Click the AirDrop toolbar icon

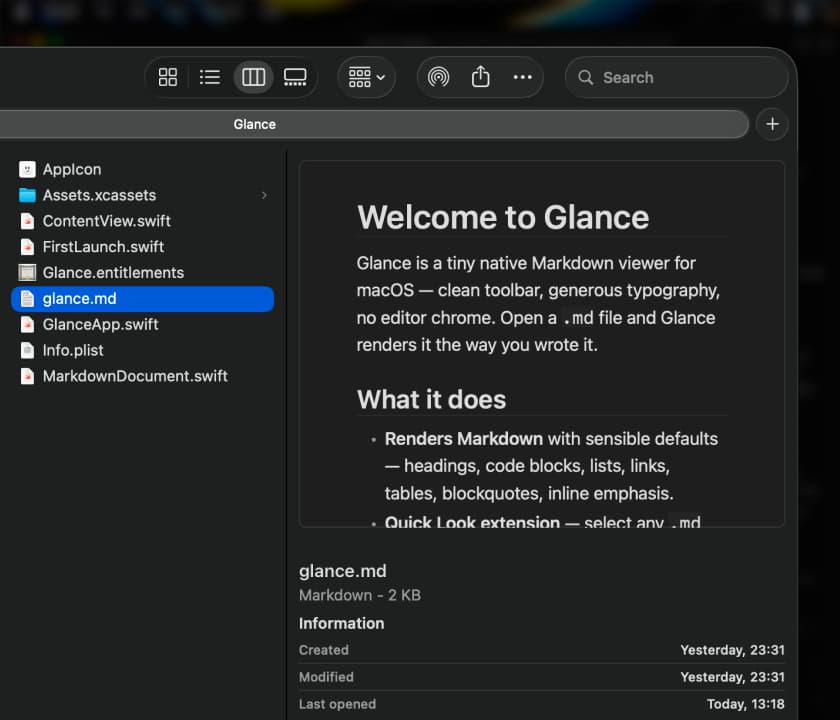click(438, 77)
